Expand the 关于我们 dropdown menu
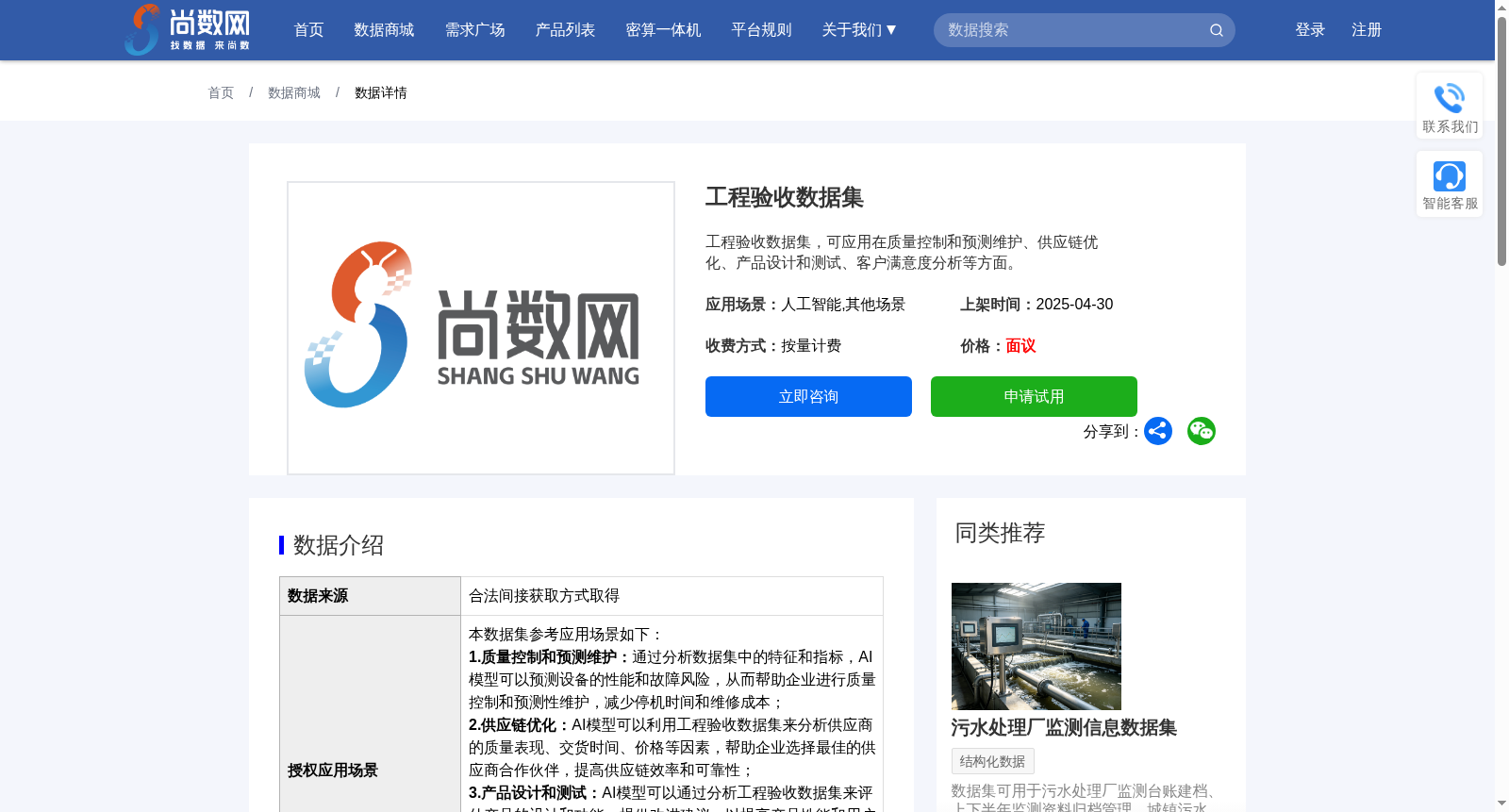This screenshot has height=812, width=1509. click(859, 30)
